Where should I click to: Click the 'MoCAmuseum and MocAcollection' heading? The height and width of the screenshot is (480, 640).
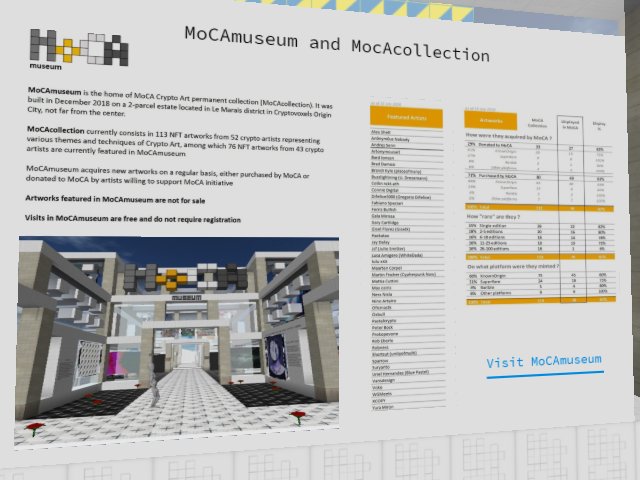337,44
